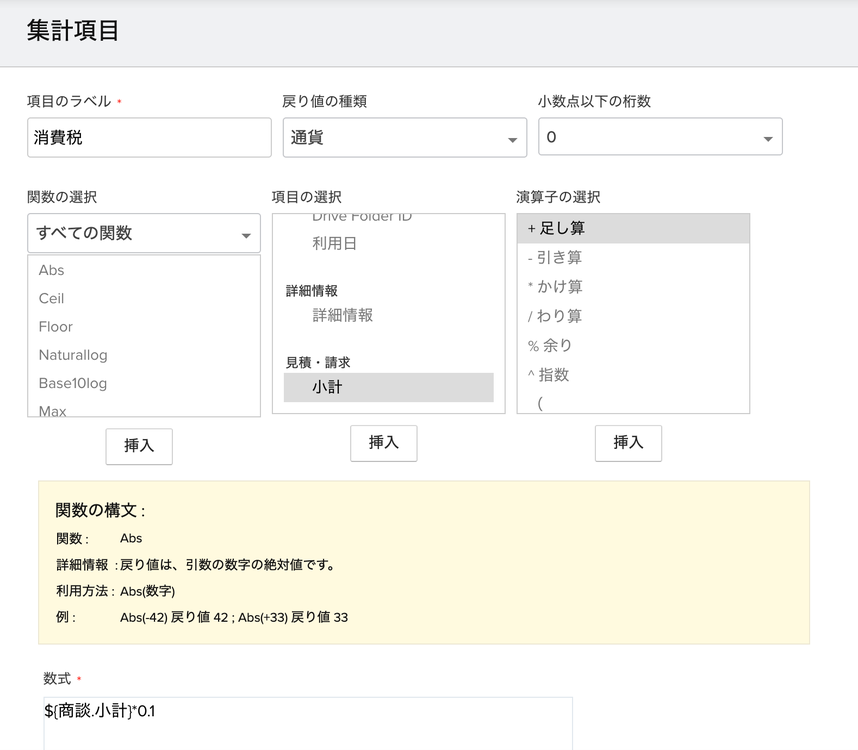The width and height of the screenshot is (858, 750).
Task: Expand the 小数点以下の桁数 dropdown
Action: tap(660, 138)
